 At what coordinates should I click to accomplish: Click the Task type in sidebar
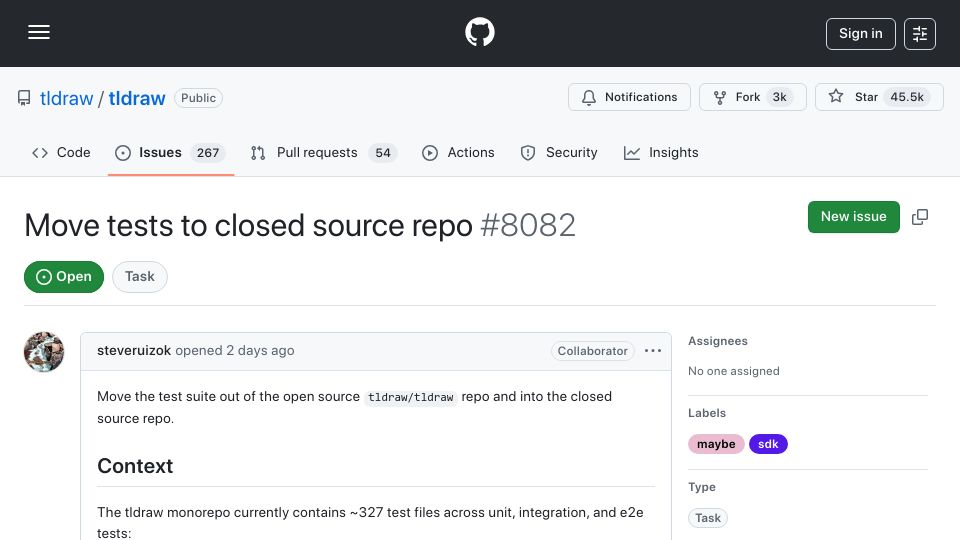(x=708, y=518)
